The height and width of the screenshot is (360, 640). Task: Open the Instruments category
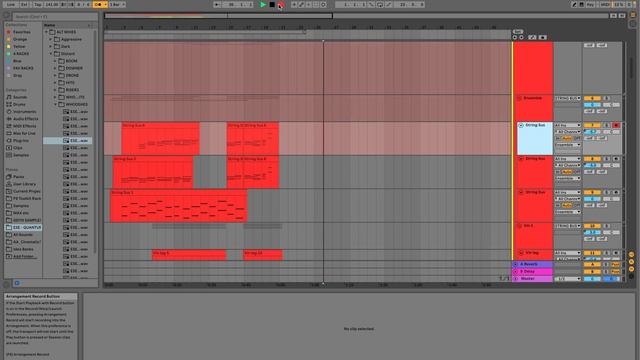(x=24, y=111)
